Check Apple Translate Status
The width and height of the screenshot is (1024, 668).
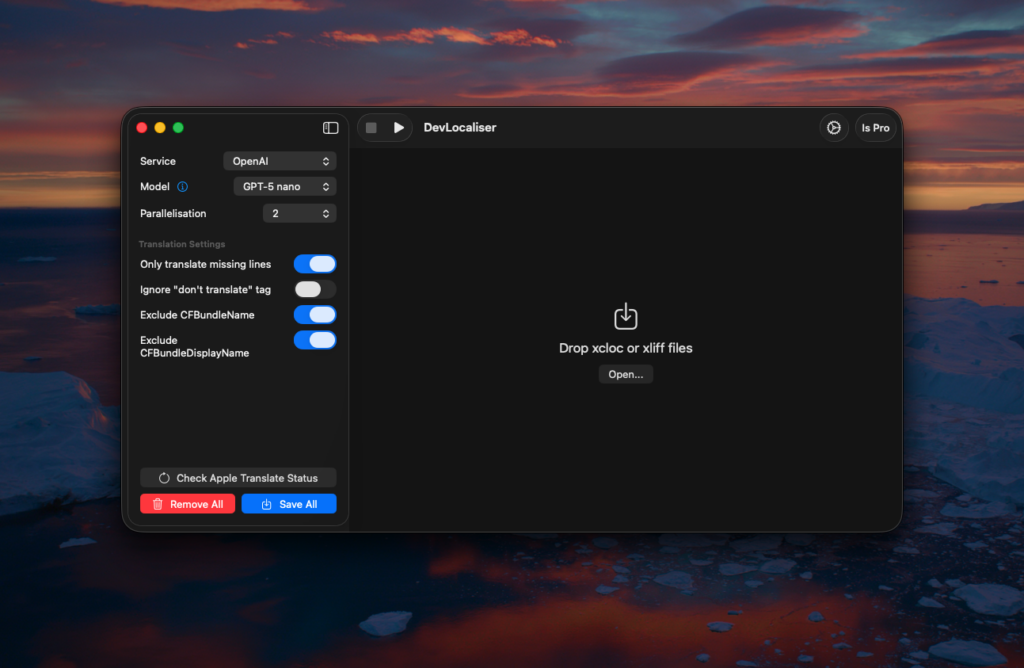(238, 478)
